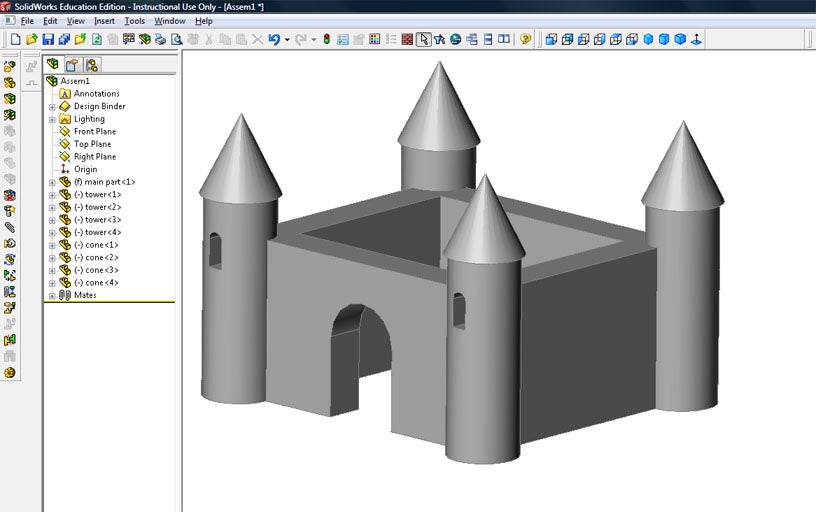This screenshot has height=512, width=816.
Task: Click the Edit Appearance textured square icon
Action: pos(407,39)
